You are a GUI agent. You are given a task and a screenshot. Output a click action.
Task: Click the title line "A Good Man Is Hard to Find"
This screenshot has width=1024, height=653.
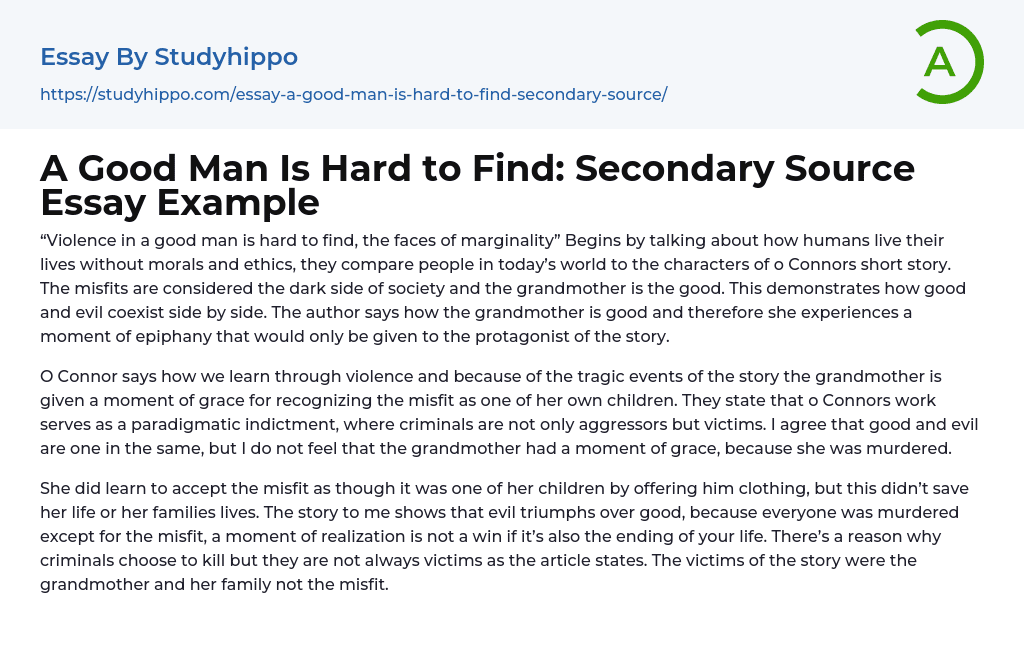point(300,168)
